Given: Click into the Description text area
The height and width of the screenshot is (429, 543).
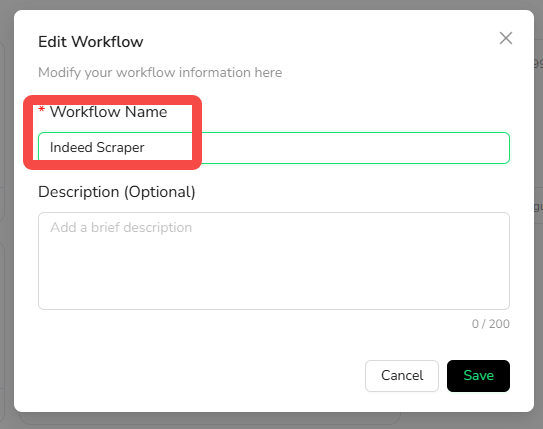Looking at the screenshot, I should point(274,261).
